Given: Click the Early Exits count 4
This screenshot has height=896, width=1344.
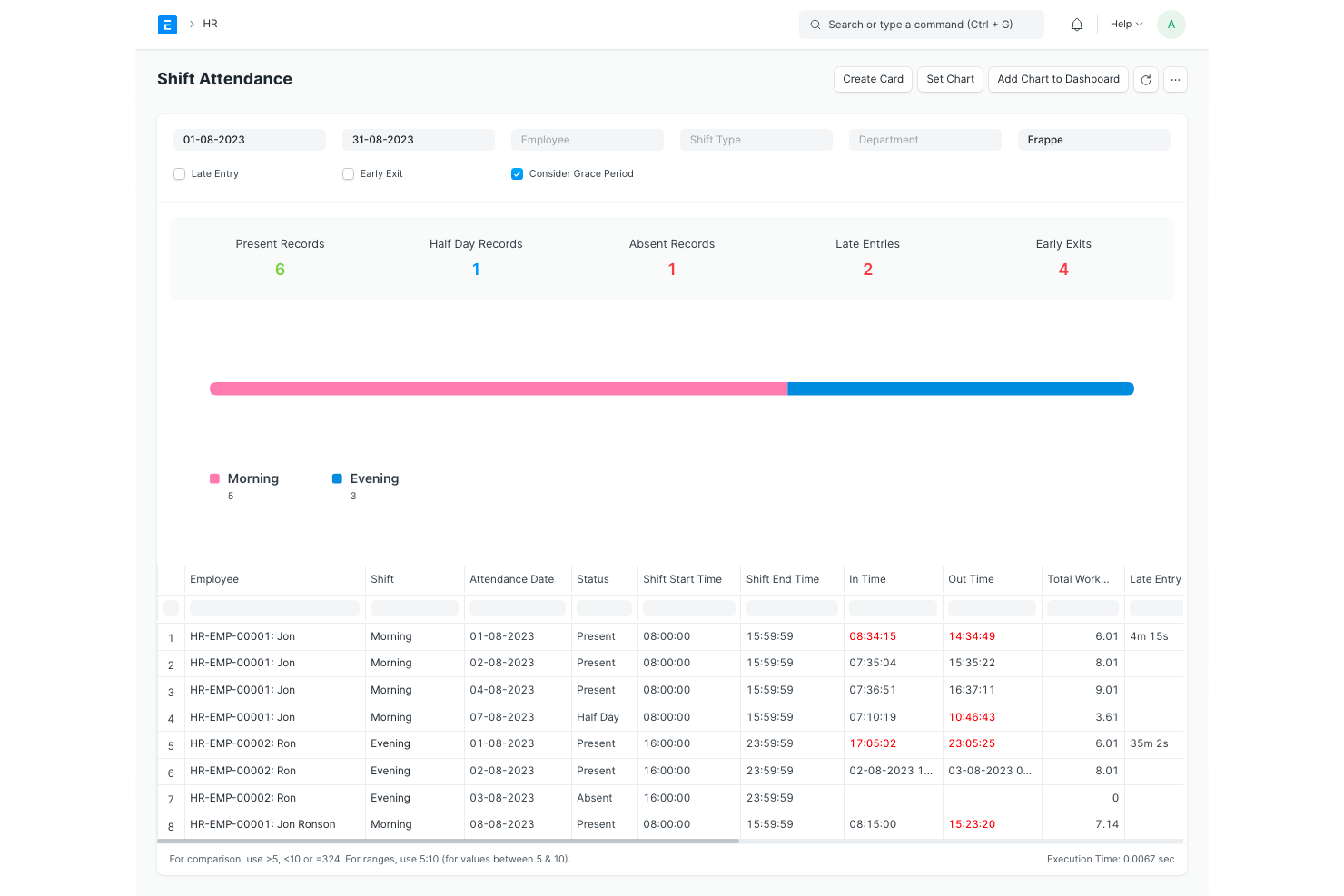Looking at the screenshot, I should point(1063,270).
